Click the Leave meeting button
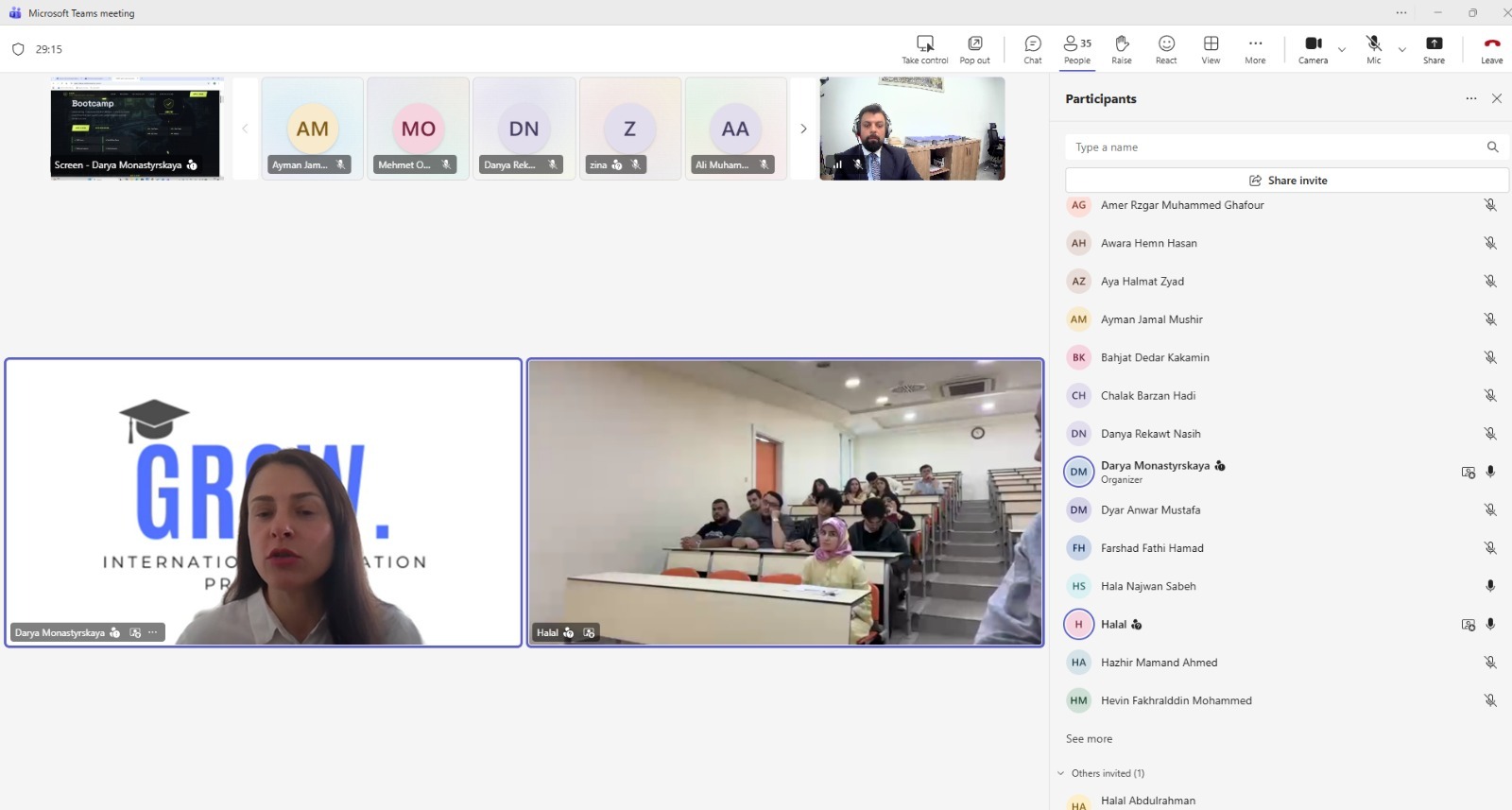The image size is (1512, 810). coord(1491,49)
